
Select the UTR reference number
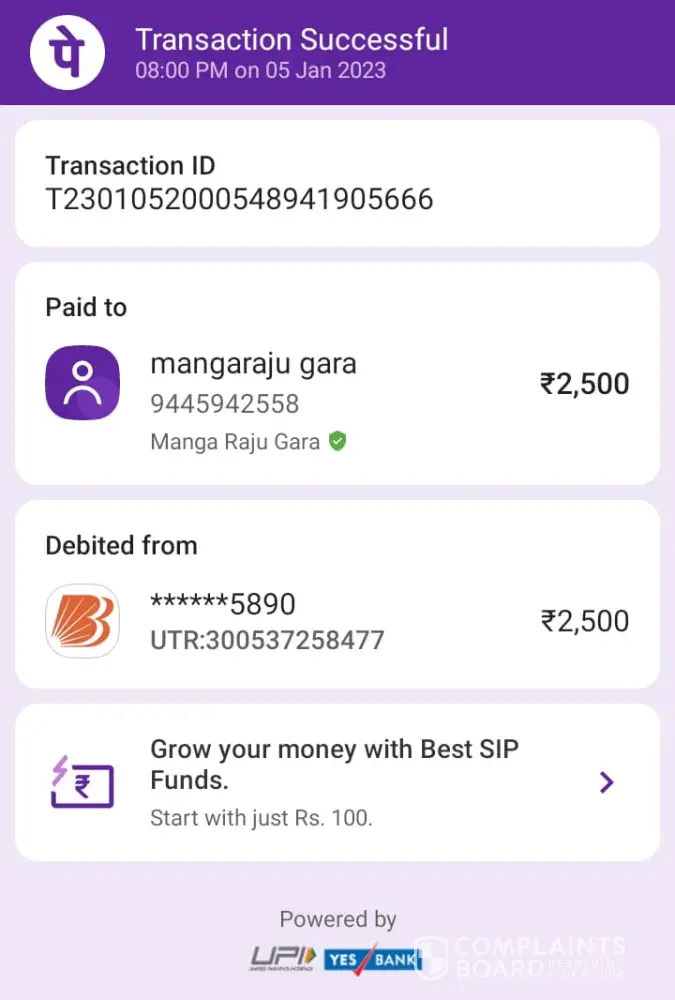coord(267,640)
